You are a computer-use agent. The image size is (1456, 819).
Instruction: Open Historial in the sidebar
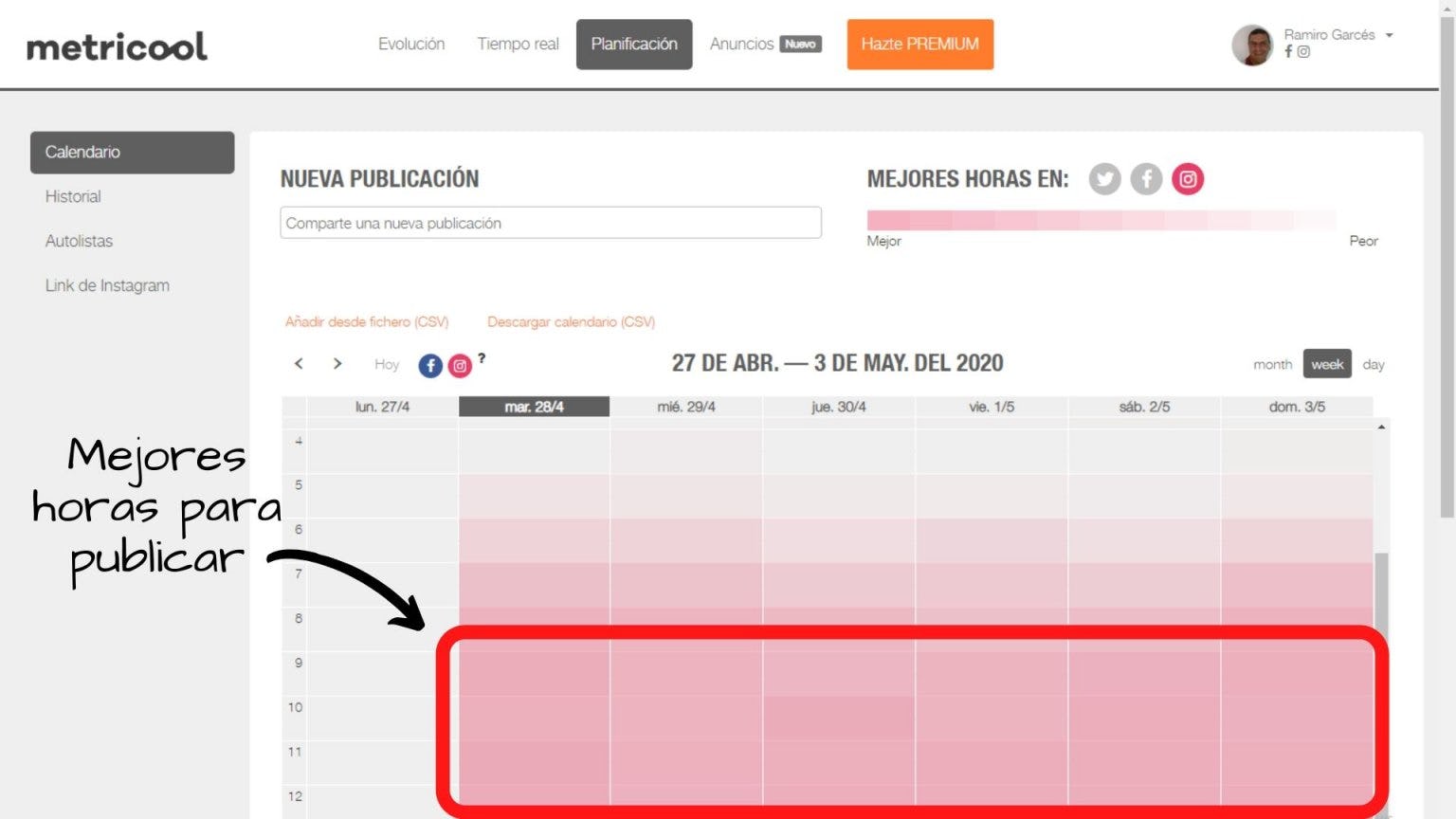point(73,197)
